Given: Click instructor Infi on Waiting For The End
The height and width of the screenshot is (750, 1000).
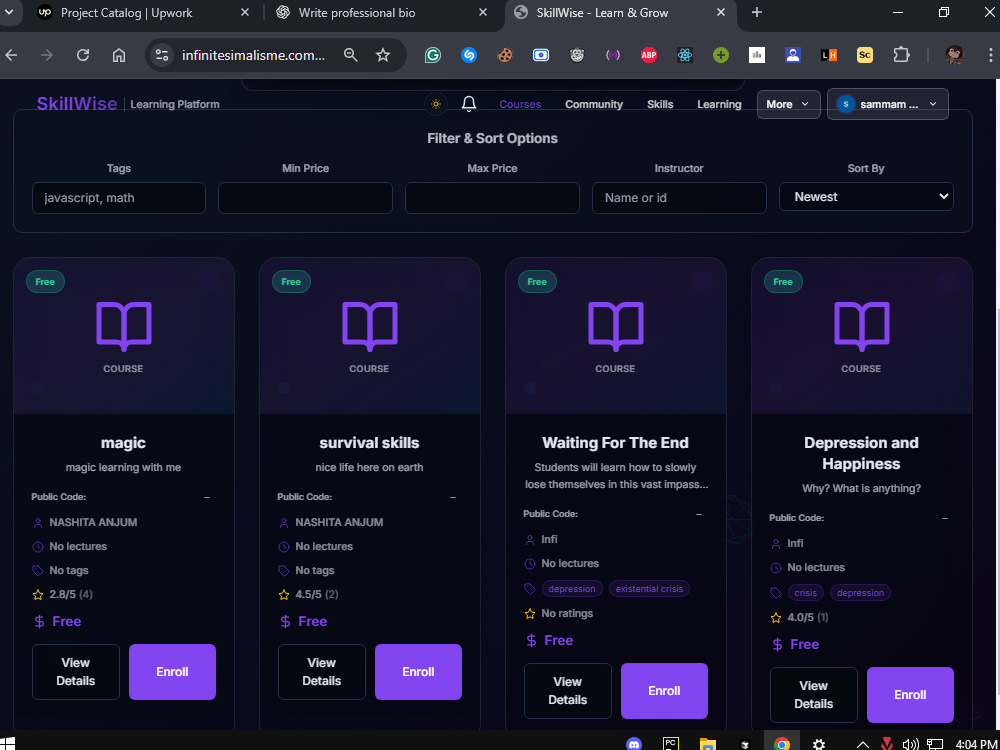Looking at the screenshot, I should click(x=549, y=540).
